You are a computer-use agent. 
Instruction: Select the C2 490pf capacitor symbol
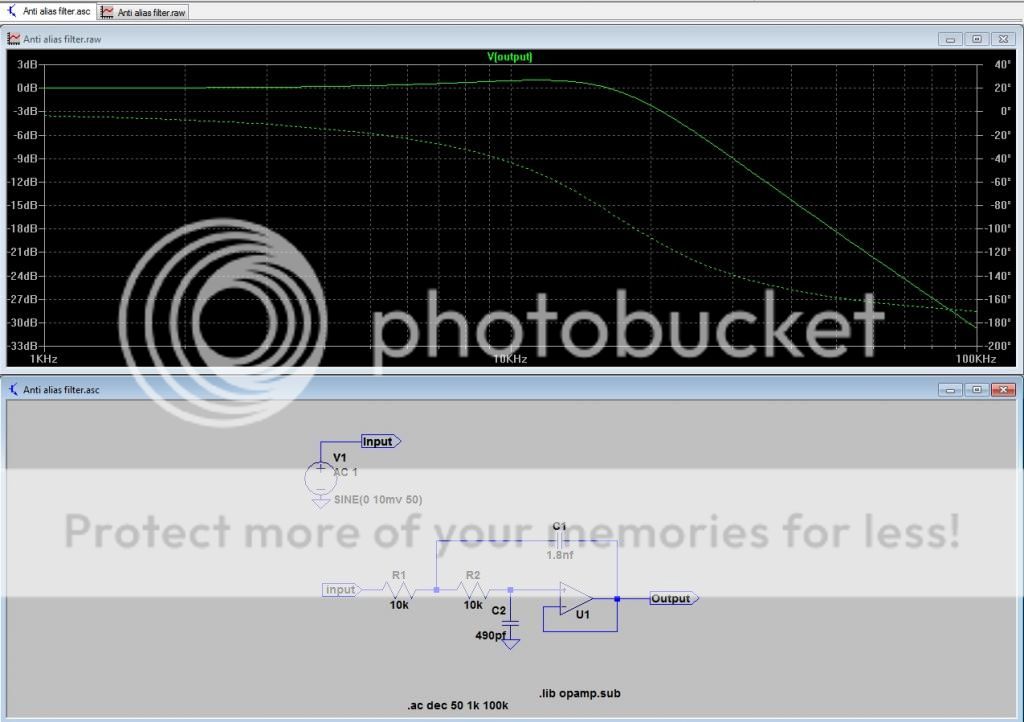click(x=511, y=622)
